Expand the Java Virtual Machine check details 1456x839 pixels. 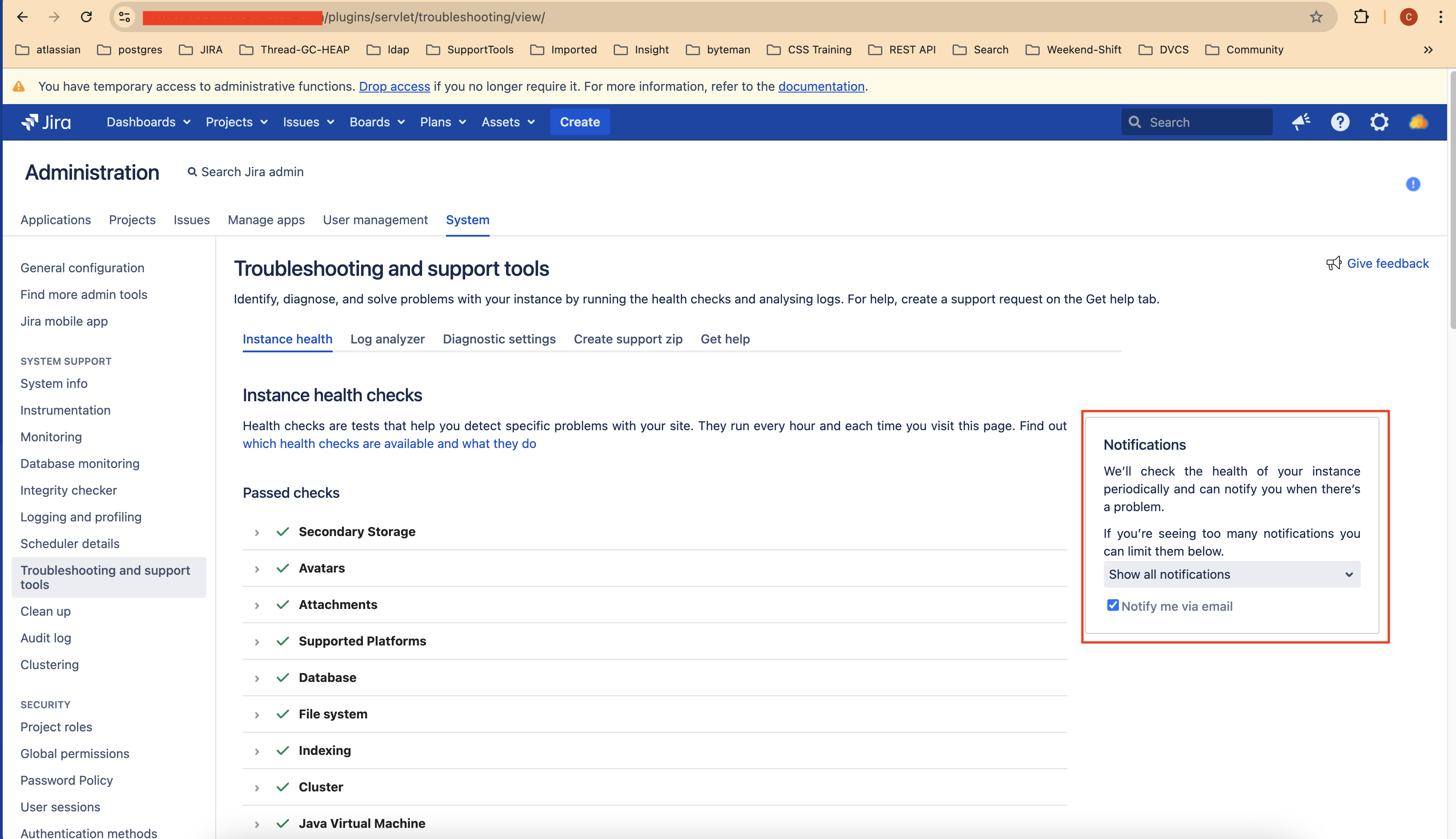tap(257, 824)
